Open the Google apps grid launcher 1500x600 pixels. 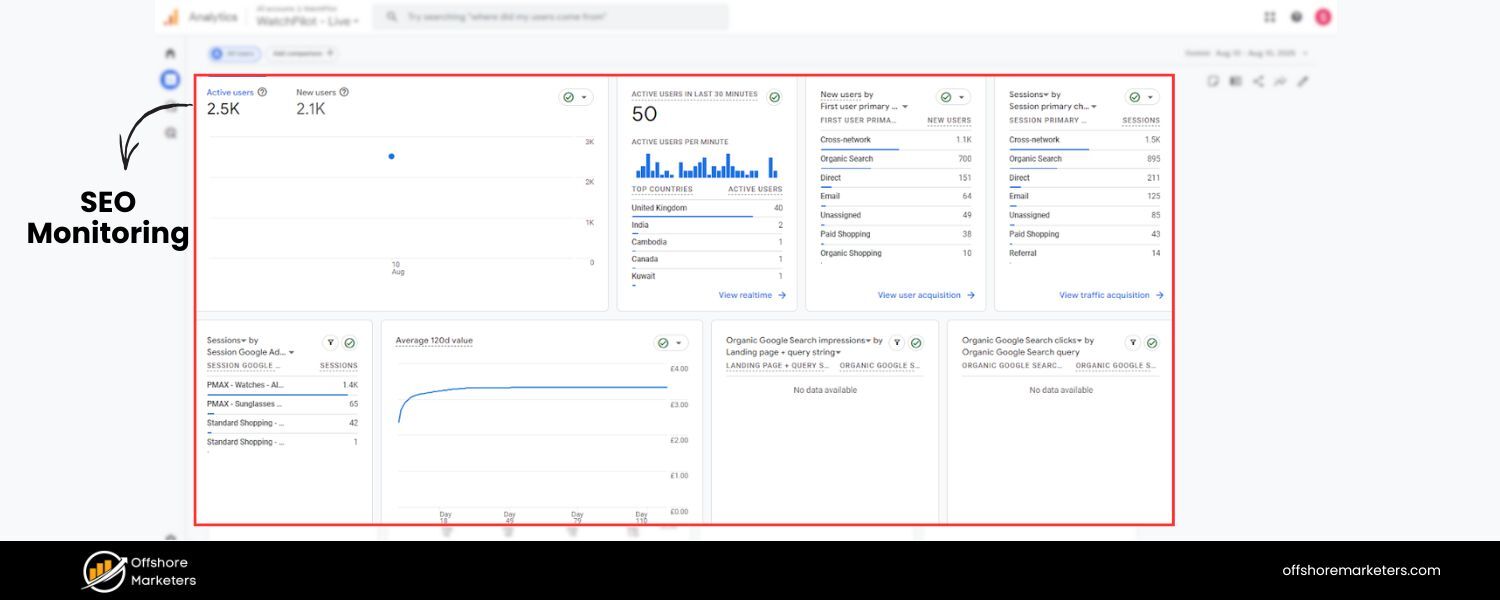1270,16
